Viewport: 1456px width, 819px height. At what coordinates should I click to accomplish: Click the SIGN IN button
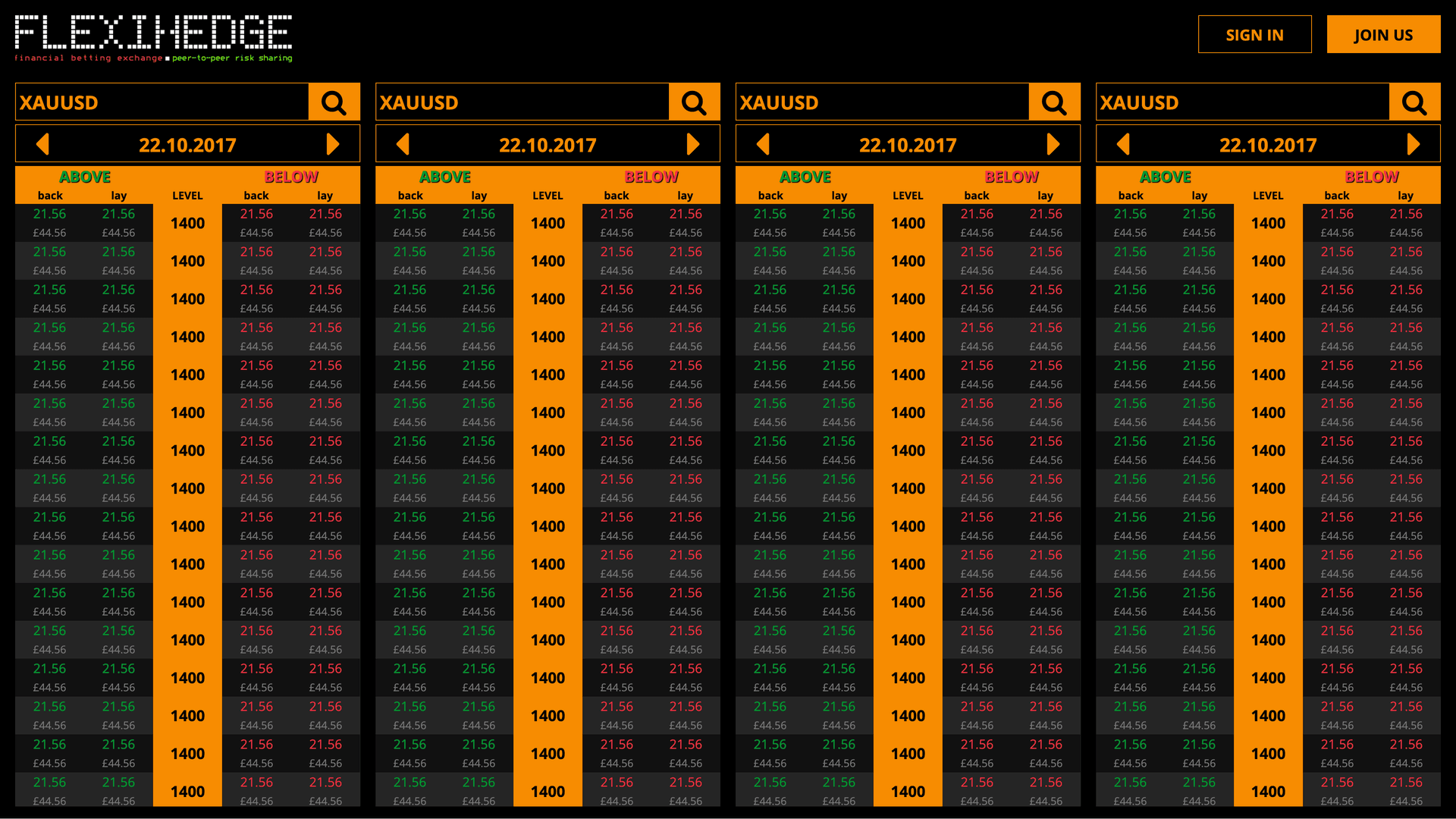[1255, 35]
